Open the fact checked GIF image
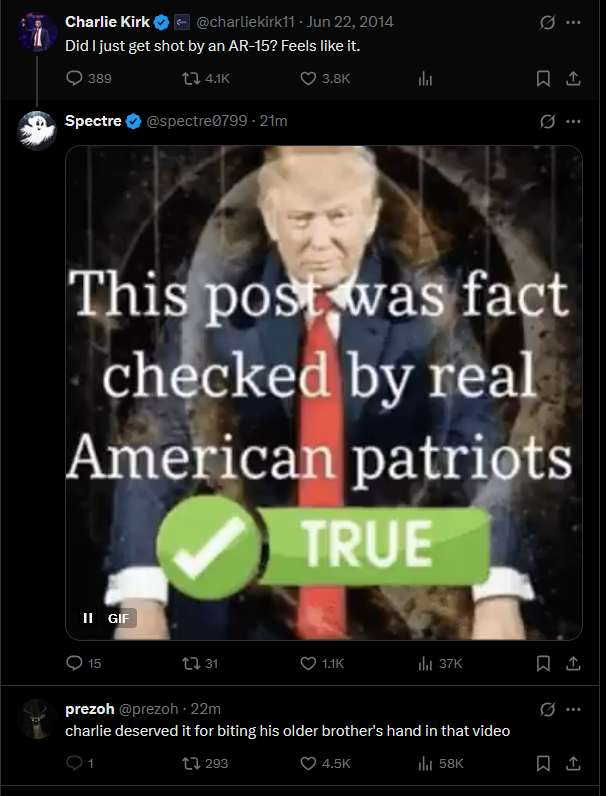This screenshot has height=796, width=606. 324,392
